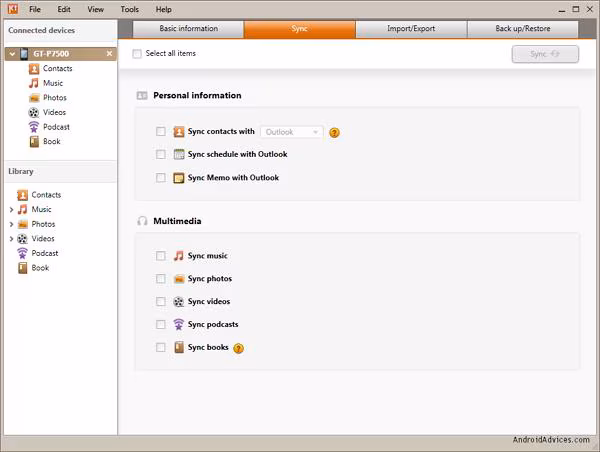
Task: Open the File menu
Action: pyautogui.click(x=35, y=9)
